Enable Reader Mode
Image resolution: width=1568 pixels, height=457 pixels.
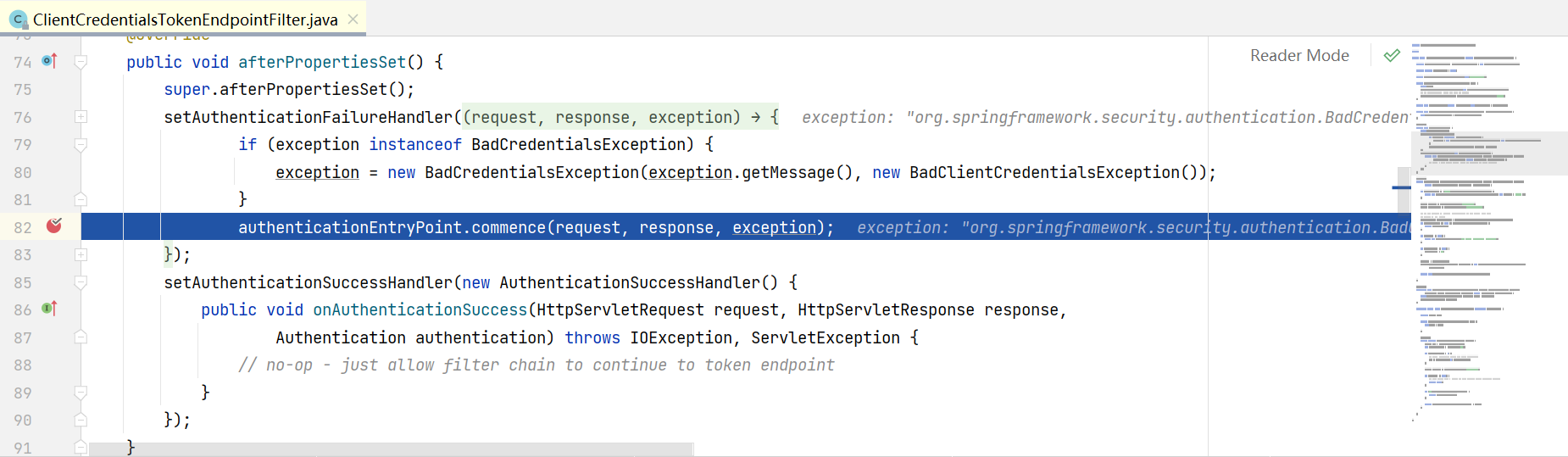tap(1299, 55)
